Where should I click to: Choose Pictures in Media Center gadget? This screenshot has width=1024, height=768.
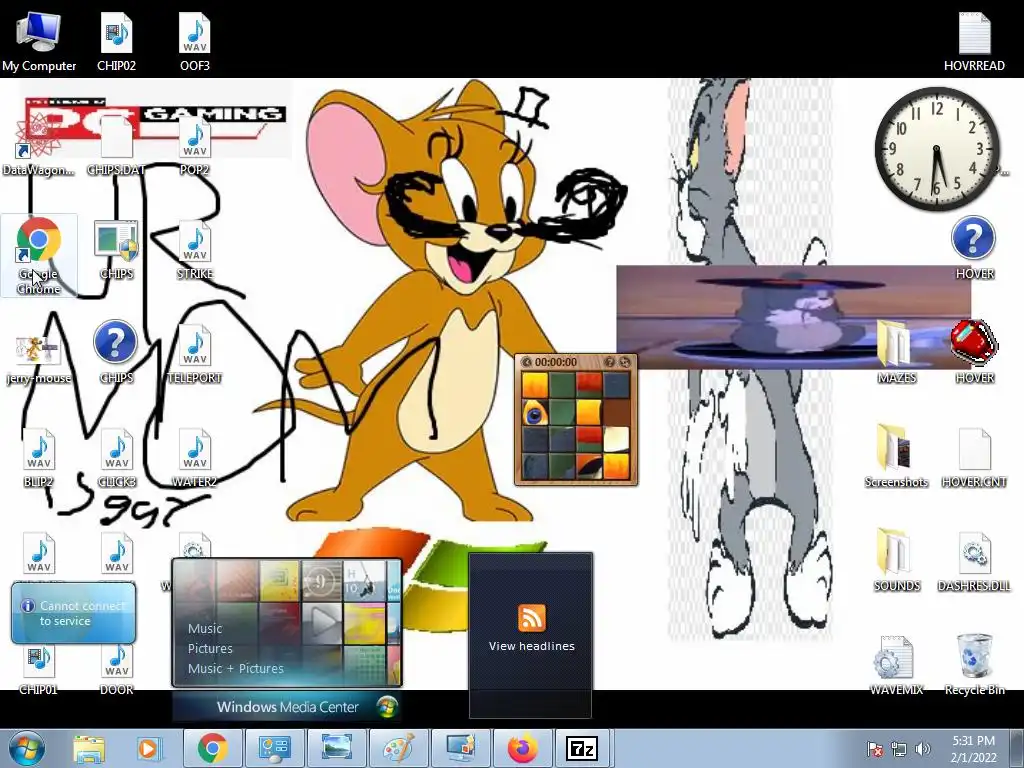(x=210, y=648)
